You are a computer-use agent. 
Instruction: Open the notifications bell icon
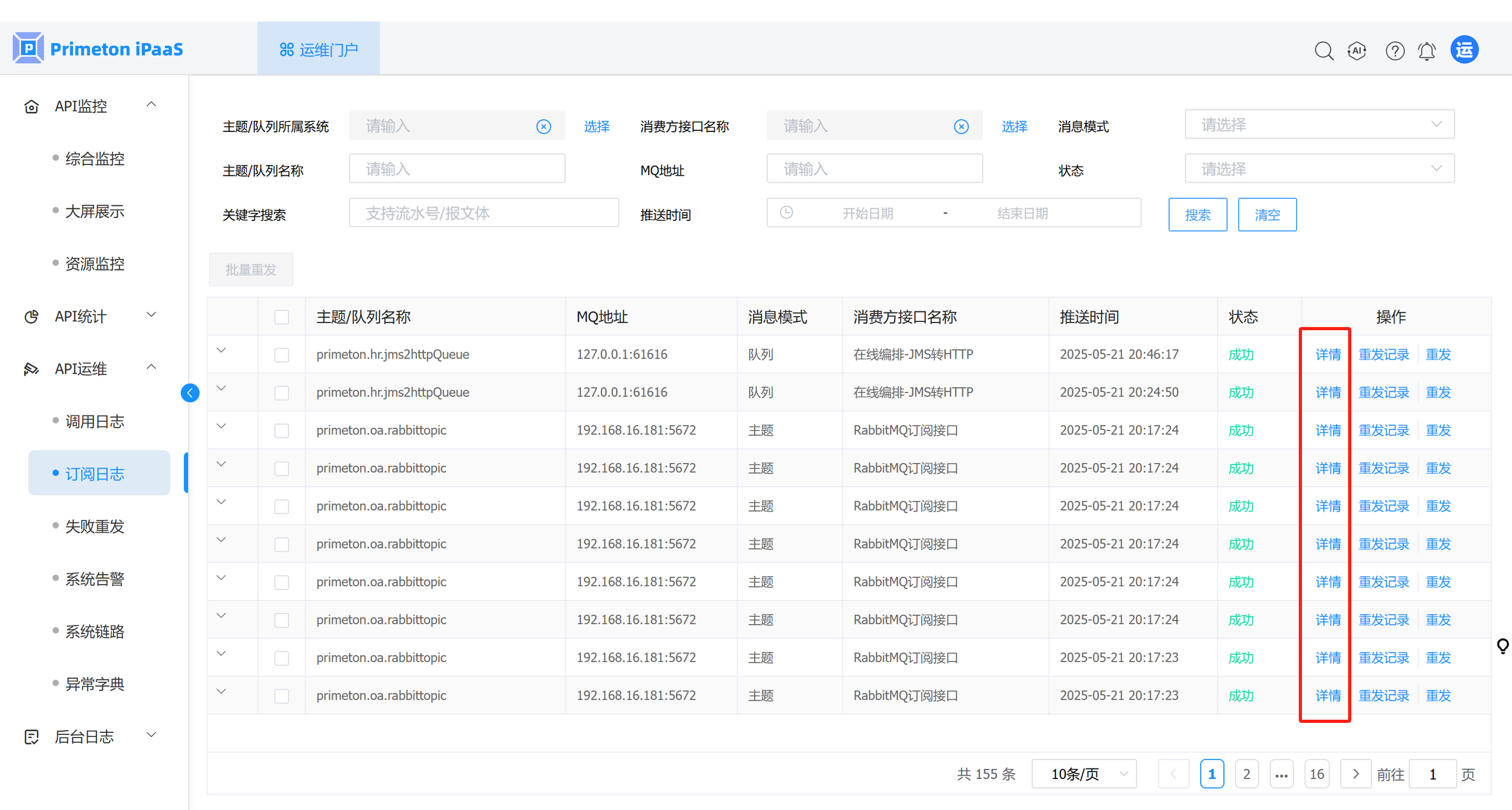[x=1427, y=50]
